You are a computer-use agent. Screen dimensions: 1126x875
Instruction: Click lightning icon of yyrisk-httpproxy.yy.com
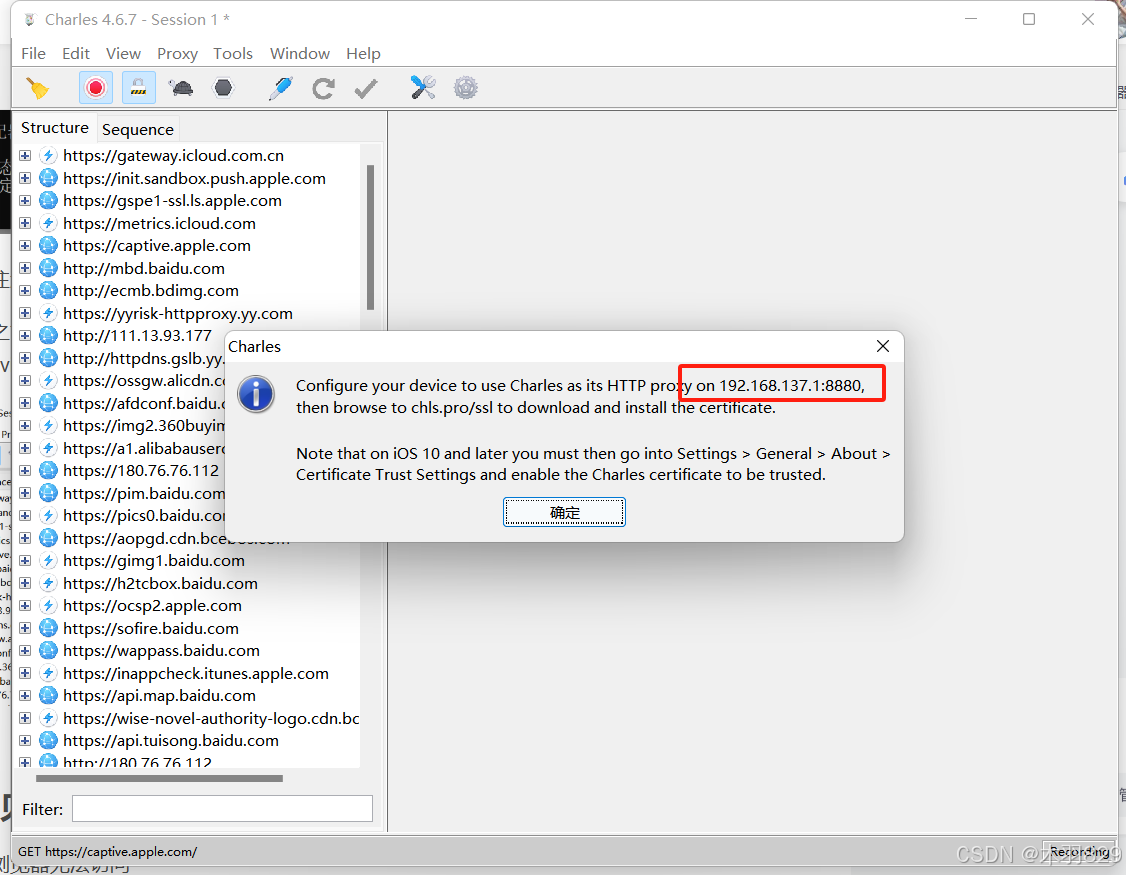[x=48, y=313]
